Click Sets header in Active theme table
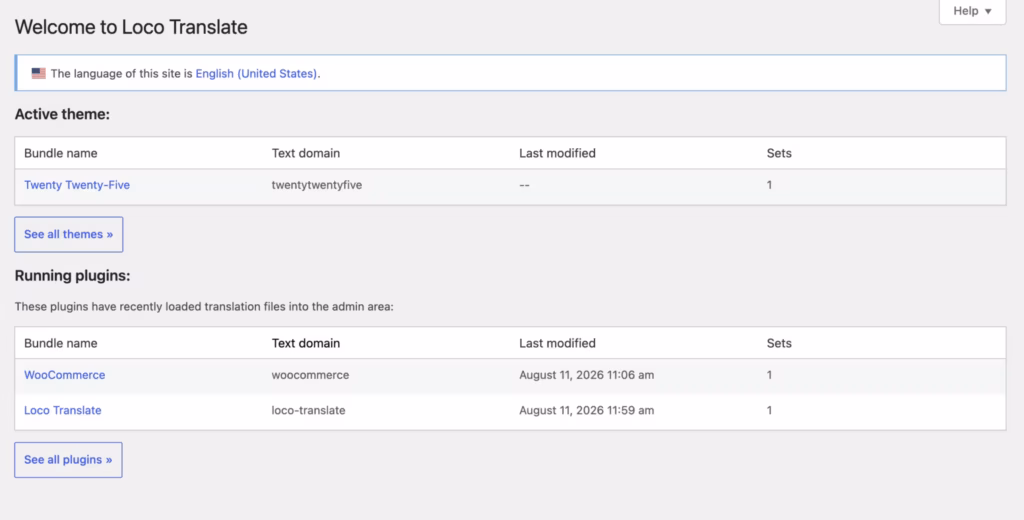 [x=779, y=154]
